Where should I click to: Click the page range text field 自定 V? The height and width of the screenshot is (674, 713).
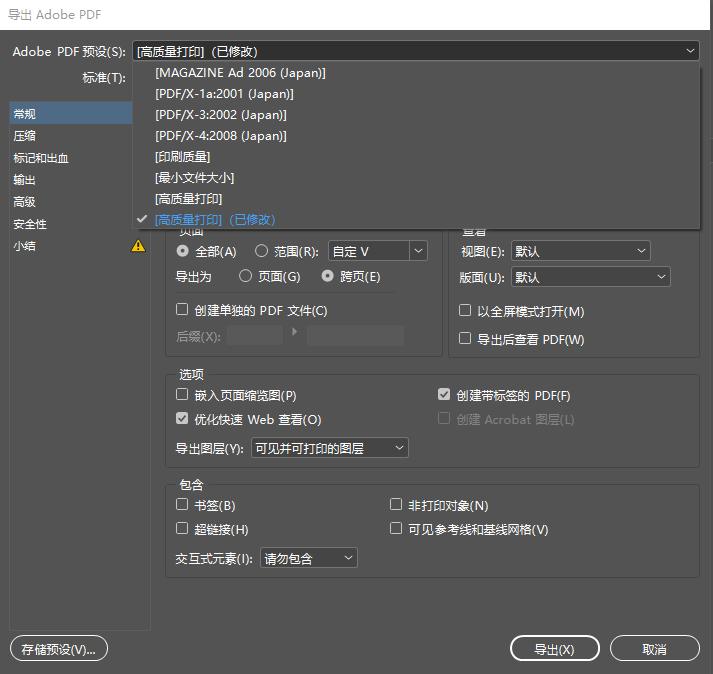(x=369, y=251)
